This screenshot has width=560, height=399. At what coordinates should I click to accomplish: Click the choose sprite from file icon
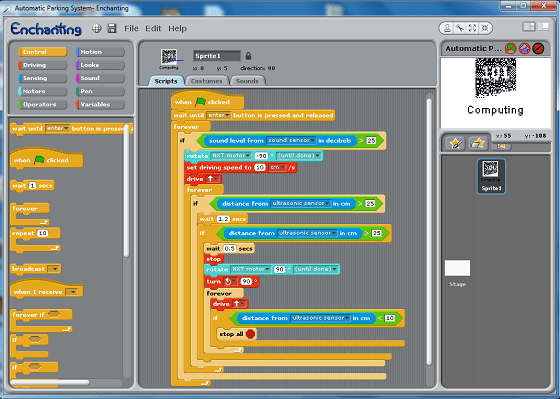click(478, 144)
